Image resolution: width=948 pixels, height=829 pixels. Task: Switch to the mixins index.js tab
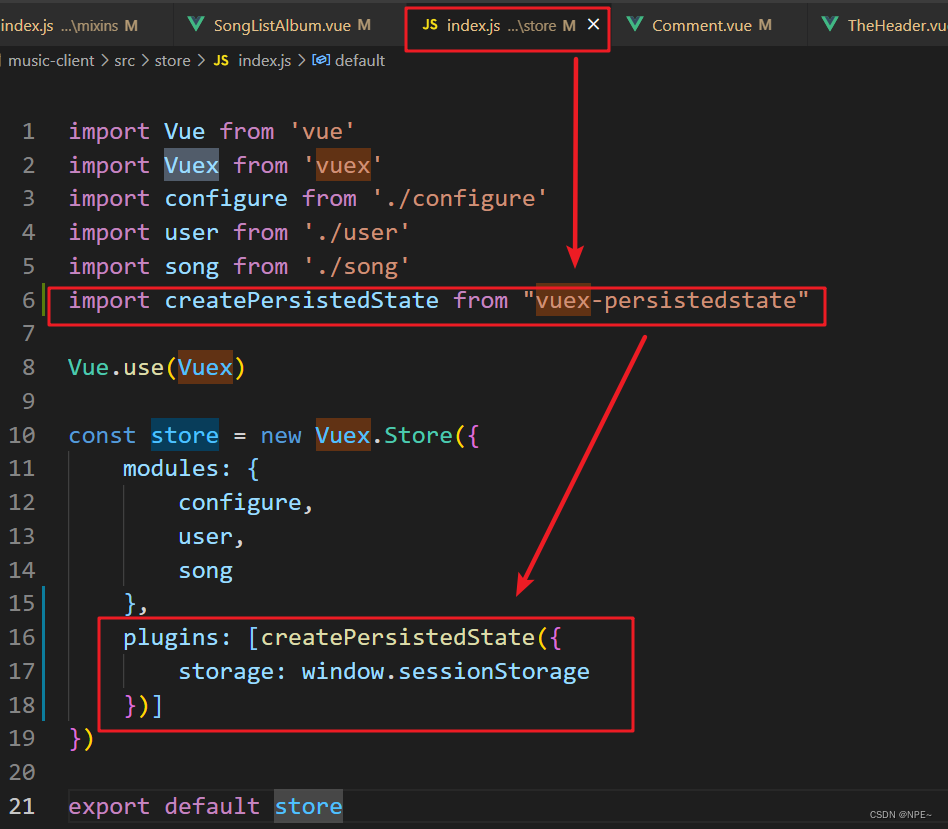coord(69,25)
